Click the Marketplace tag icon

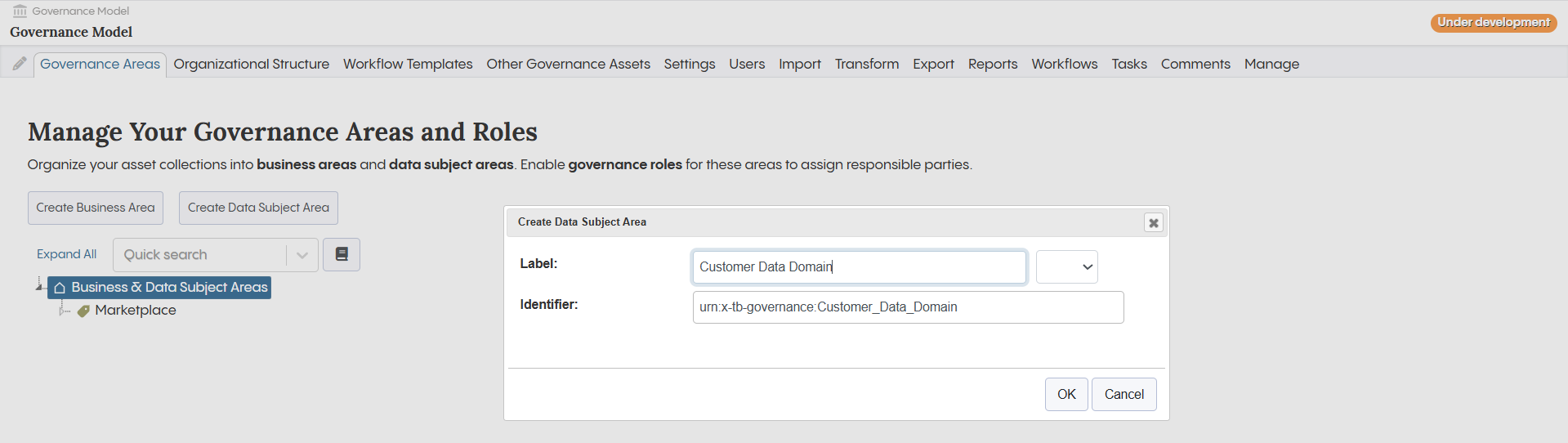coord(83,311)
